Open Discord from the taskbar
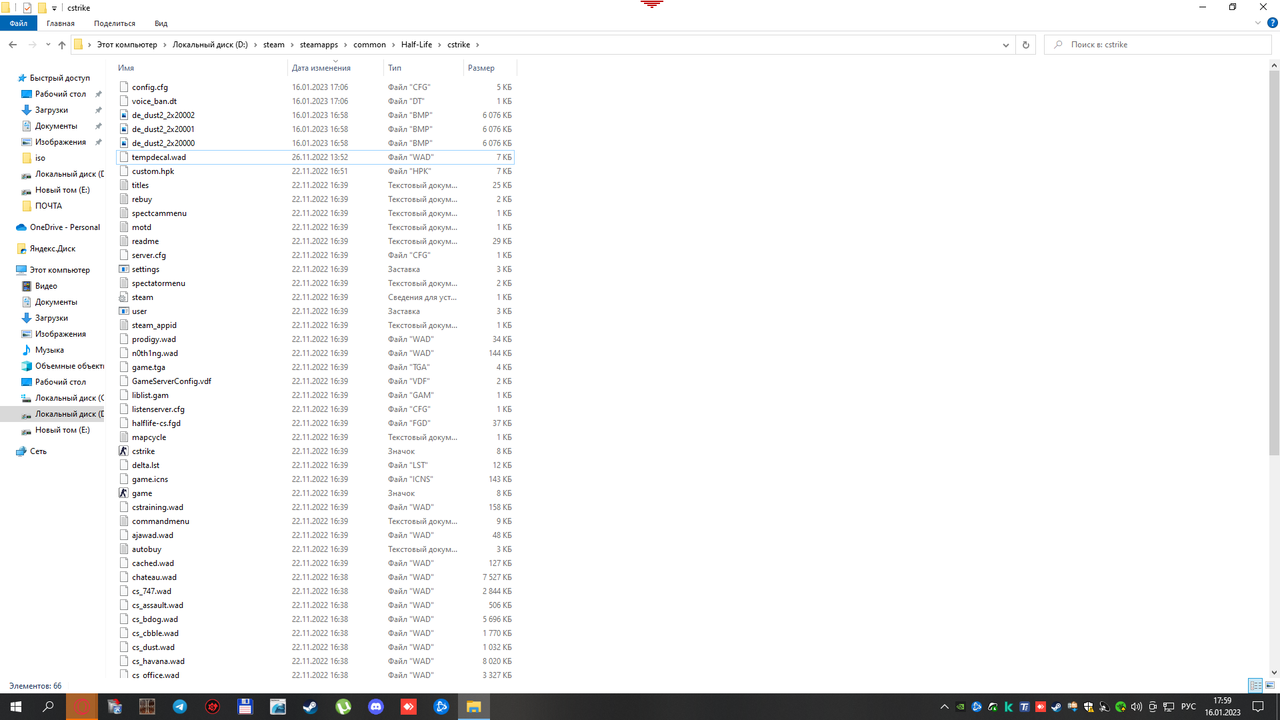 (x=375, y=707)
